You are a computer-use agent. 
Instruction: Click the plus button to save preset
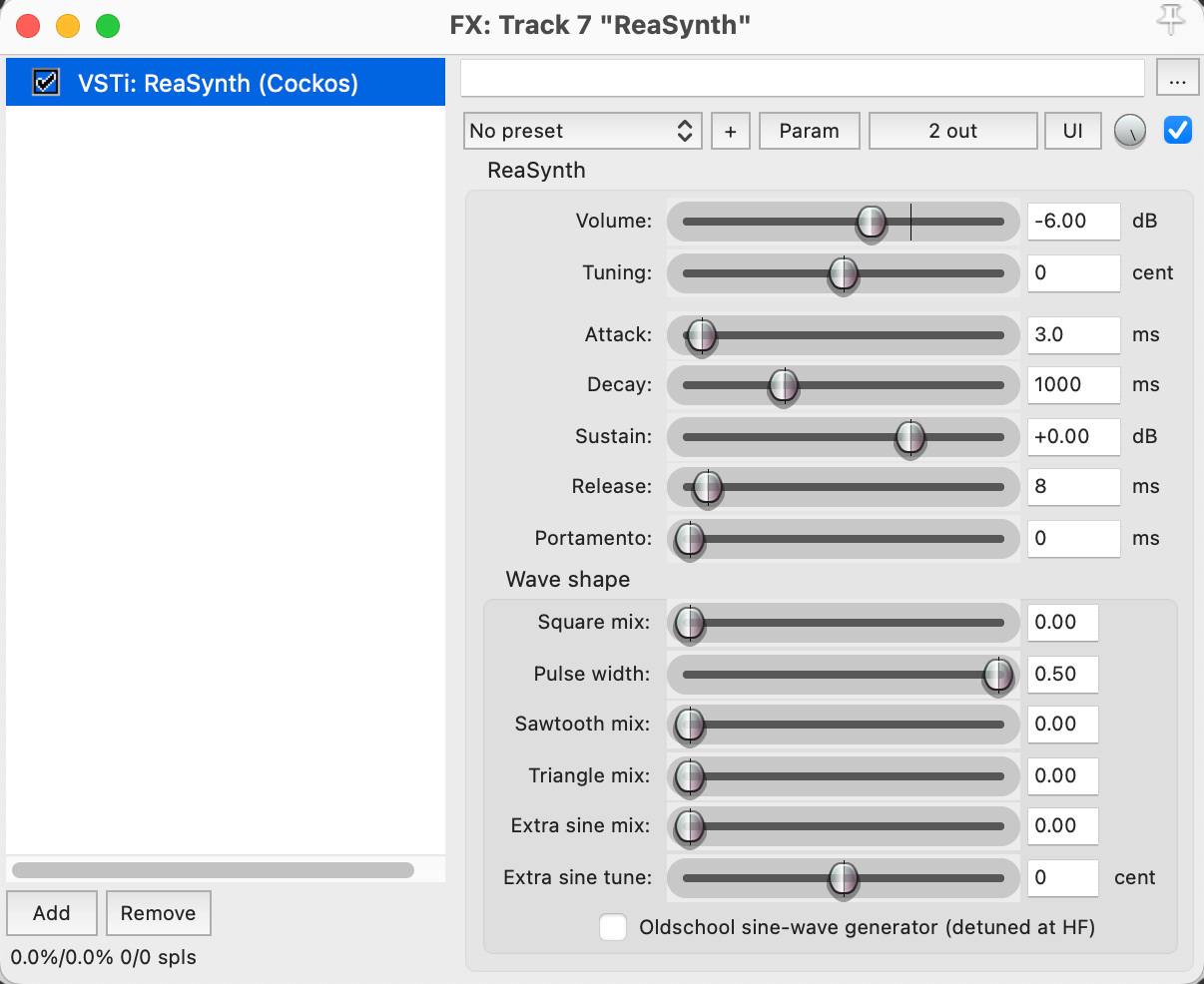(x=731, y=131)
